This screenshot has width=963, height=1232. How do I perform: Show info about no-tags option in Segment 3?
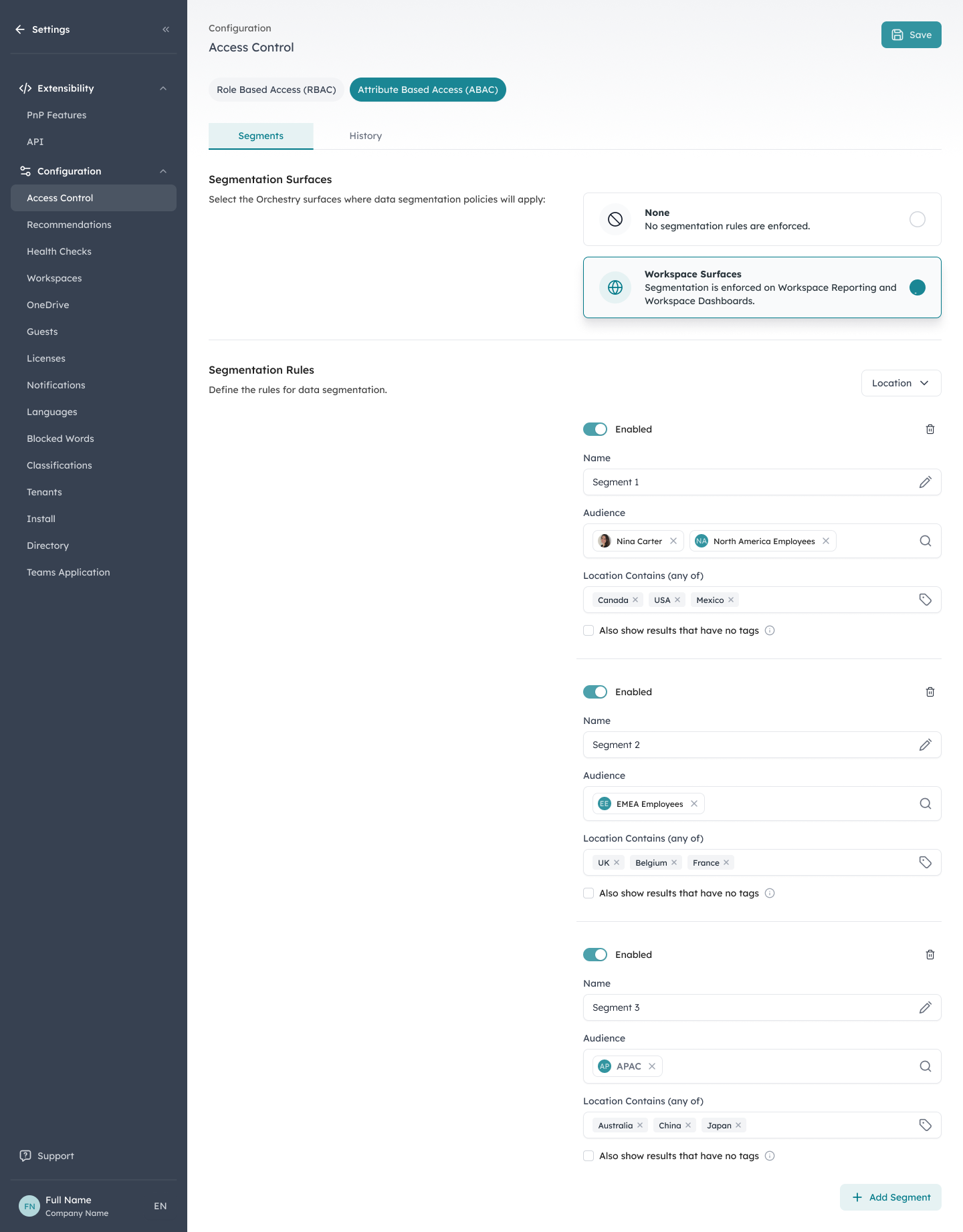pos(770,1156)
